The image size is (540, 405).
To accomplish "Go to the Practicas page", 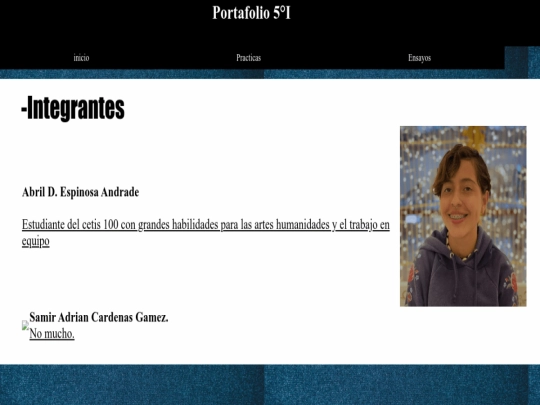I will click(248, 58).
